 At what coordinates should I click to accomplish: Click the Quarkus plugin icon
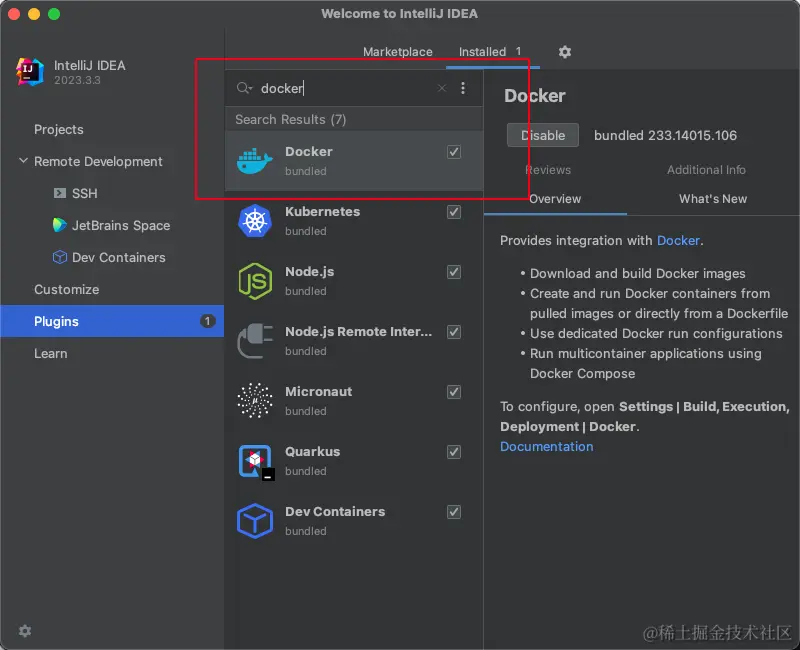[254, 461]
